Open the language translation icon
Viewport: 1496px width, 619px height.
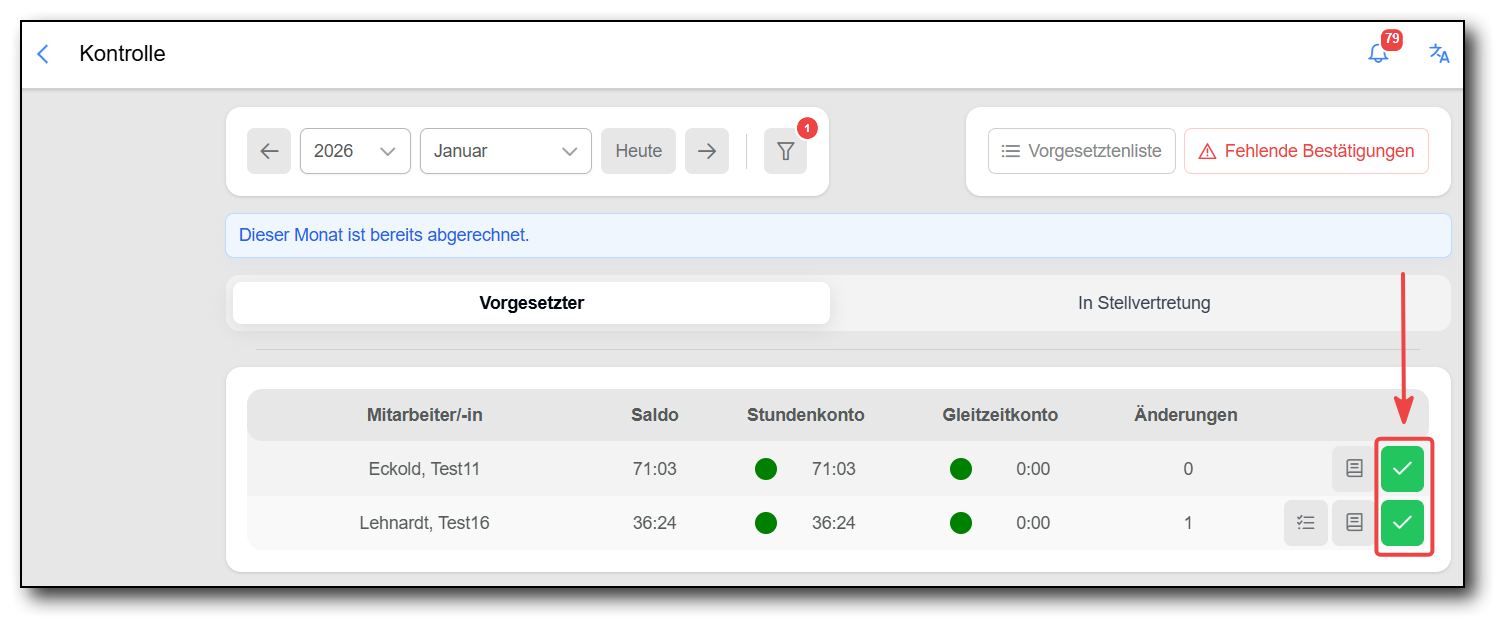1439,54
